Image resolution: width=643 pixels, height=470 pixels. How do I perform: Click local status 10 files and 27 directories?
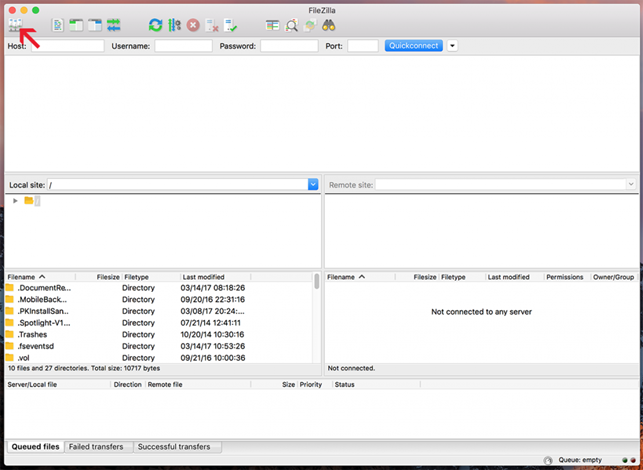pos(84,368)
